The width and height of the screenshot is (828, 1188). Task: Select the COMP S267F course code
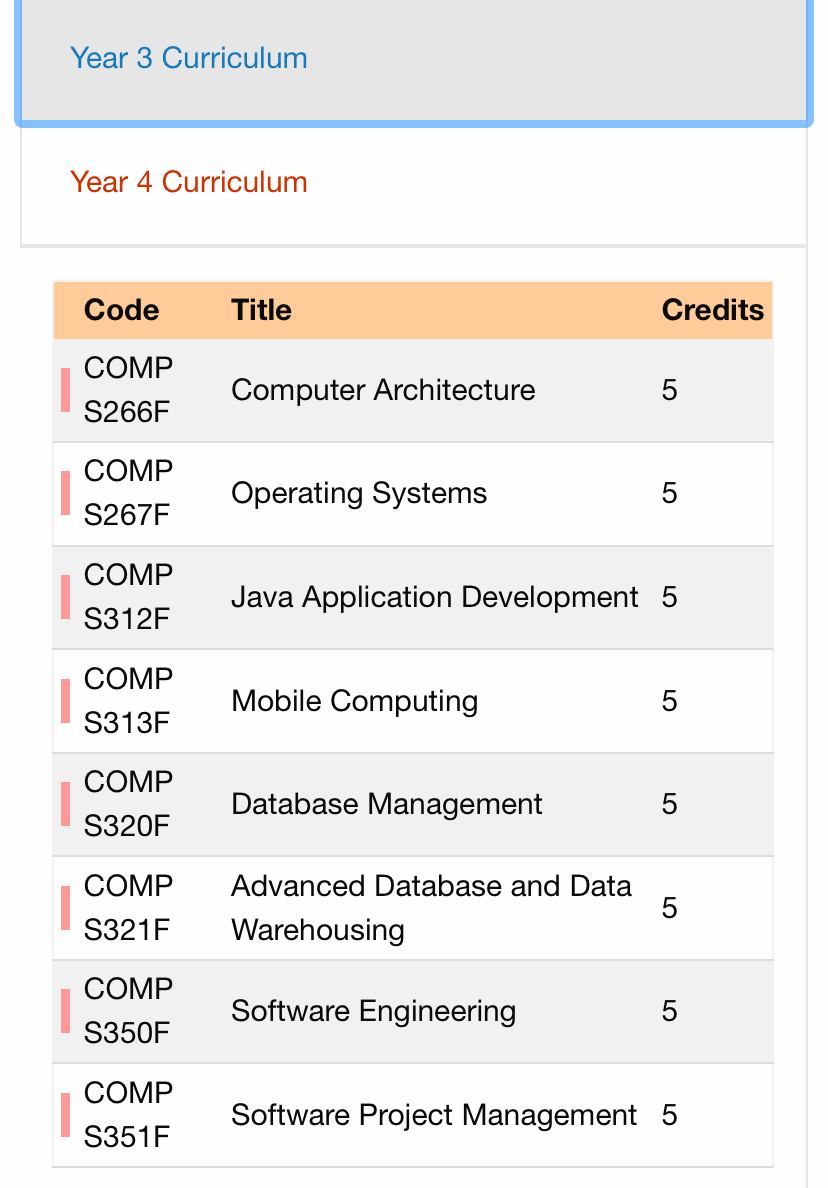pyautogui.click(x=128, y=493)
